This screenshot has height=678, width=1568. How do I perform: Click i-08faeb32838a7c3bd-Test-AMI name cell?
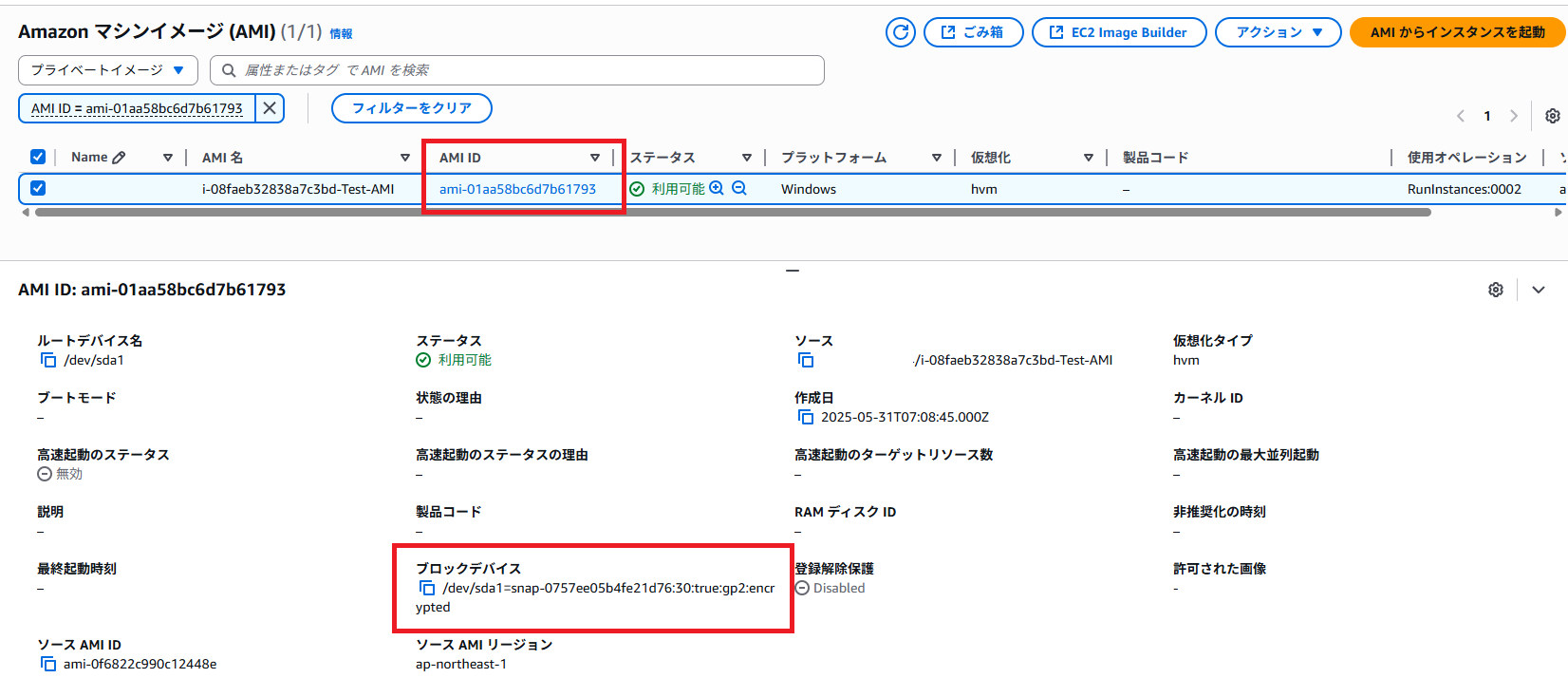(x=298, y=189)
